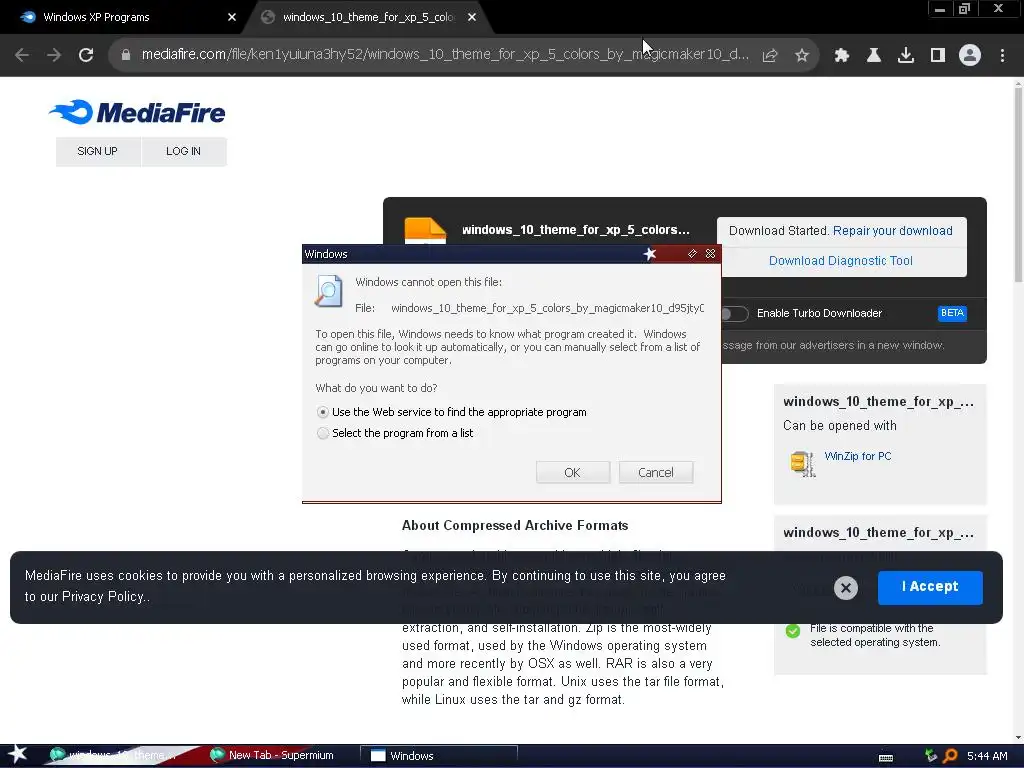Click the green arrow tray icon

pos(931,756)
